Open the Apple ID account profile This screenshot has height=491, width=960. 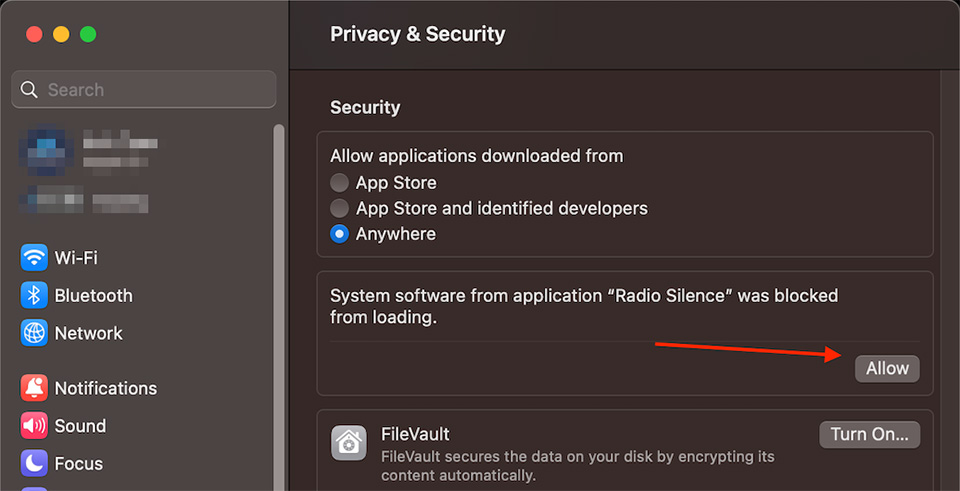click(x=90, y=152)
